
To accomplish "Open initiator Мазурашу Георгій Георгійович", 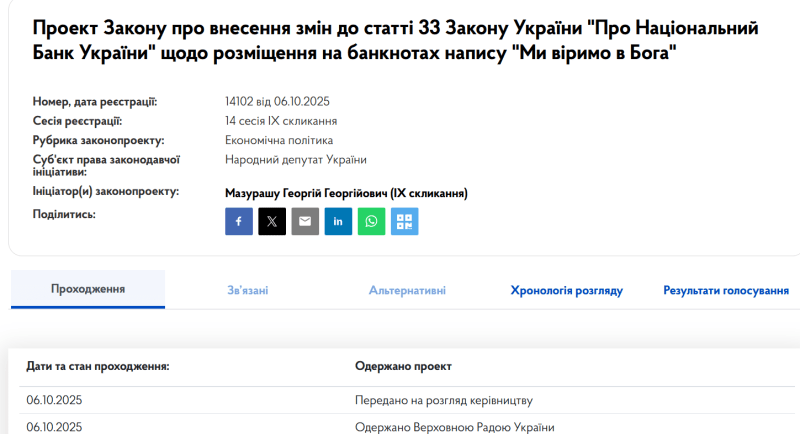I will tap(346, 193).
